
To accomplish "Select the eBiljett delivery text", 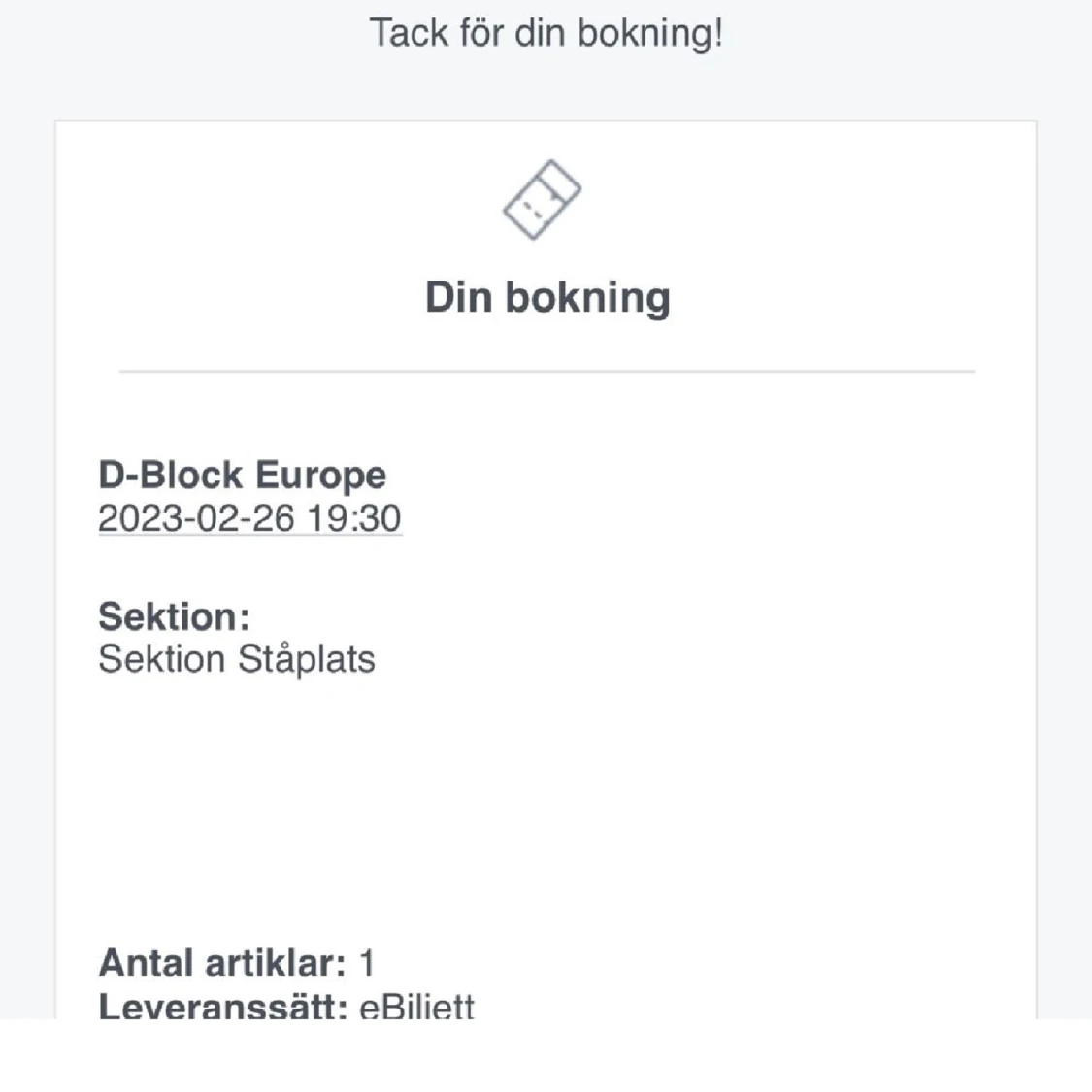I will [x=416, y=1007].
